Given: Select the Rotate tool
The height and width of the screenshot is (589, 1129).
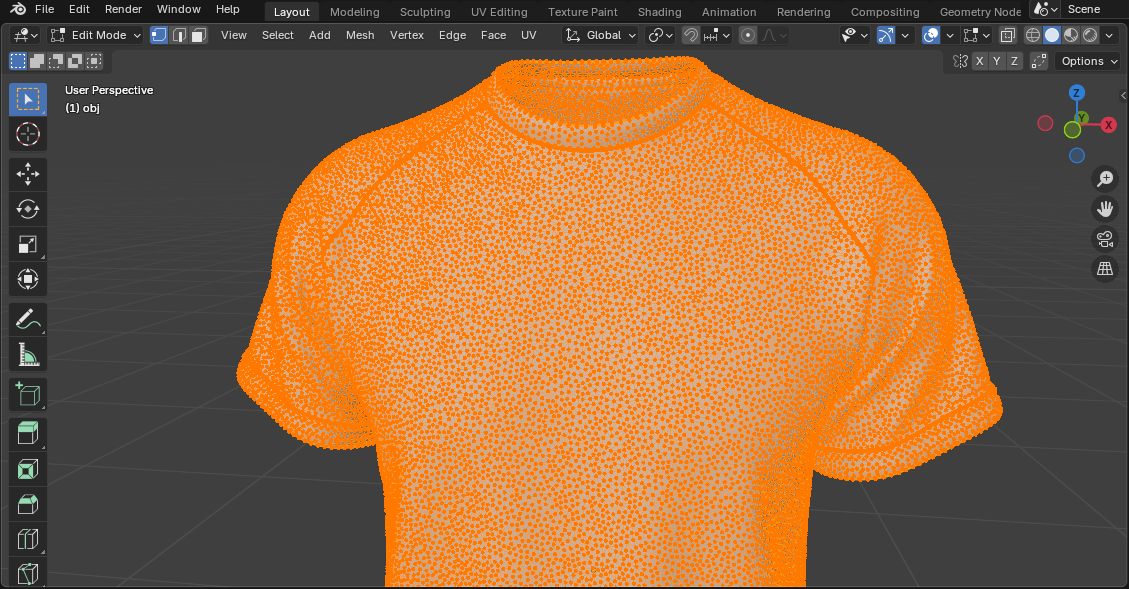Looking at the screenshot, I should pos(27,209).
